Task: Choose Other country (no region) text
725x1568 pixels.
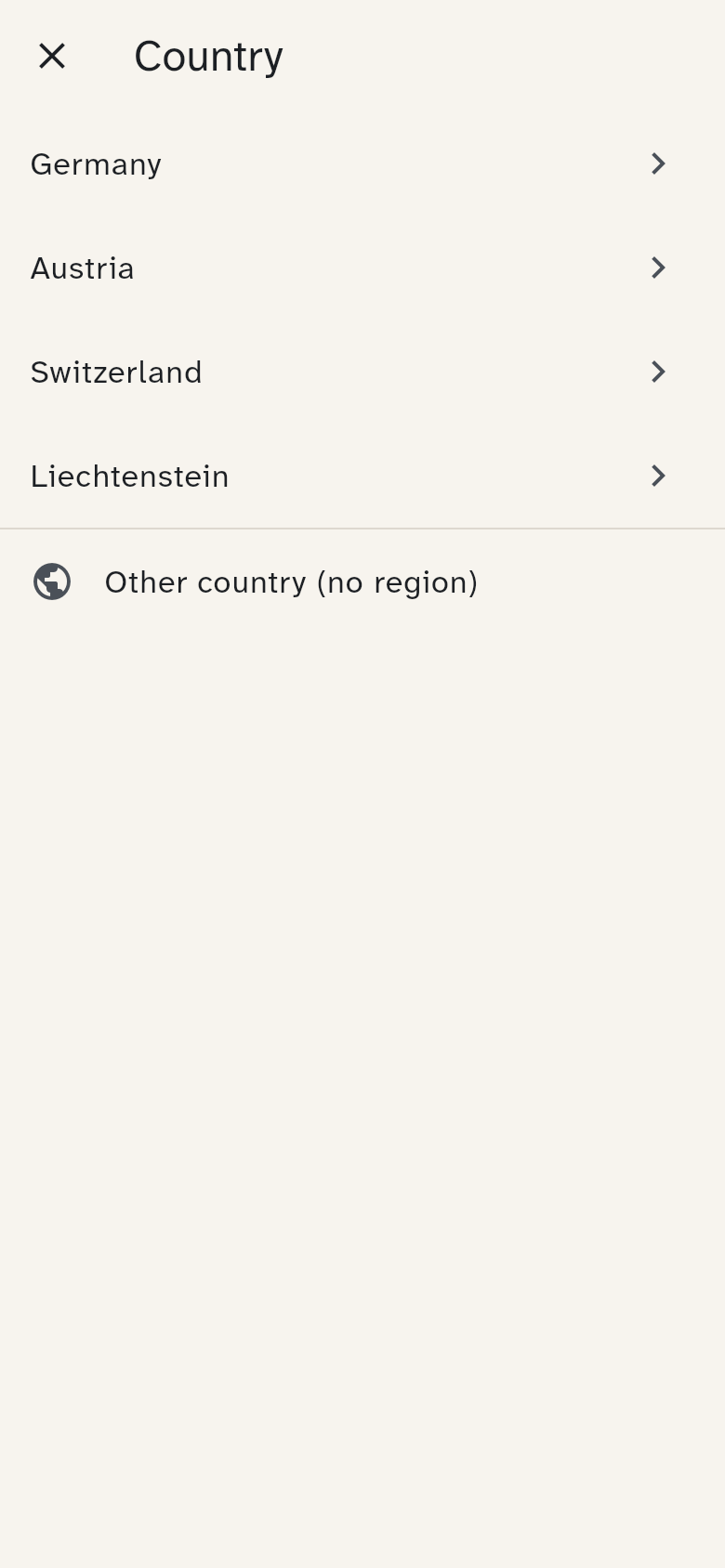Action: [x=291, y=582]
